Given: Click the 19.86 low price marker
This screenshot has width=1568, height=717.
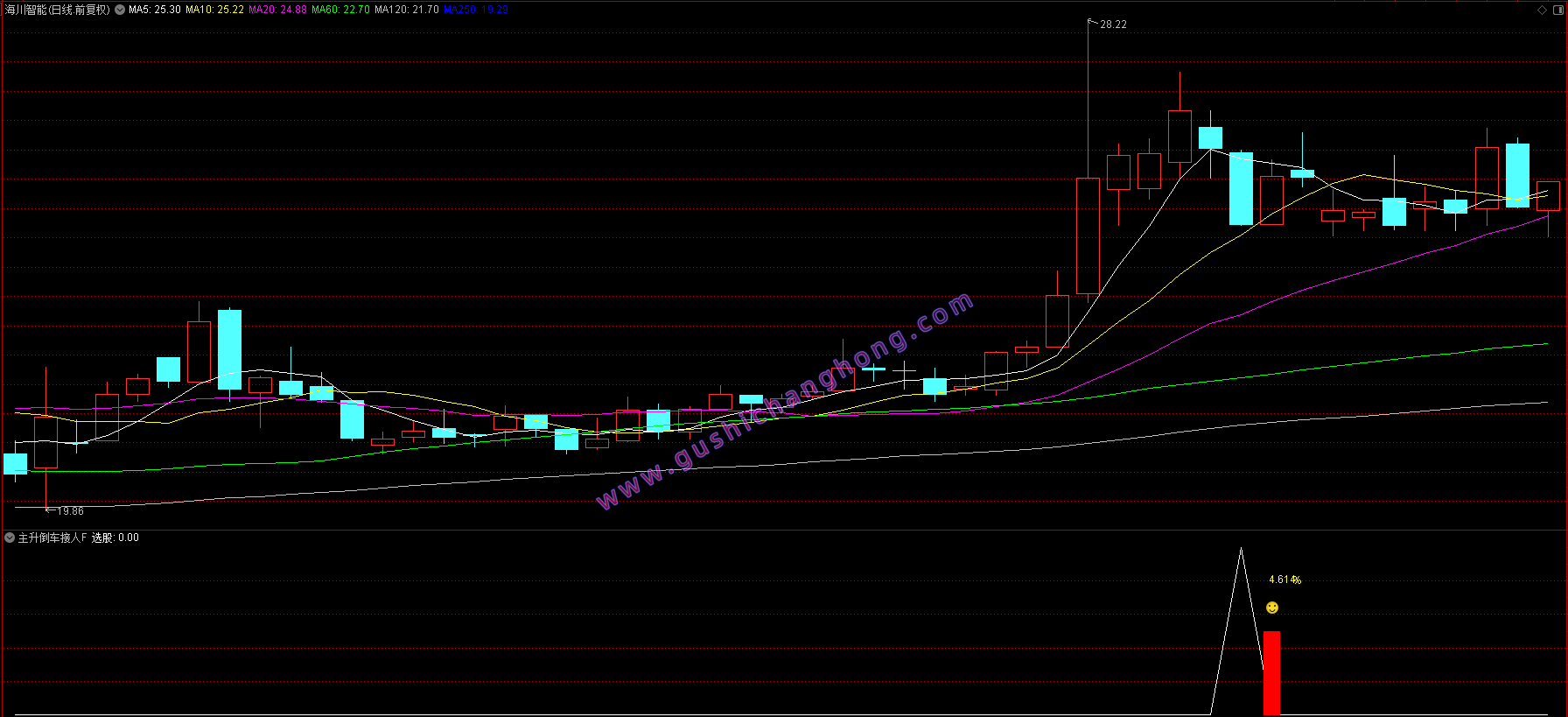Looking at the screenshot, I should [70, 511].
